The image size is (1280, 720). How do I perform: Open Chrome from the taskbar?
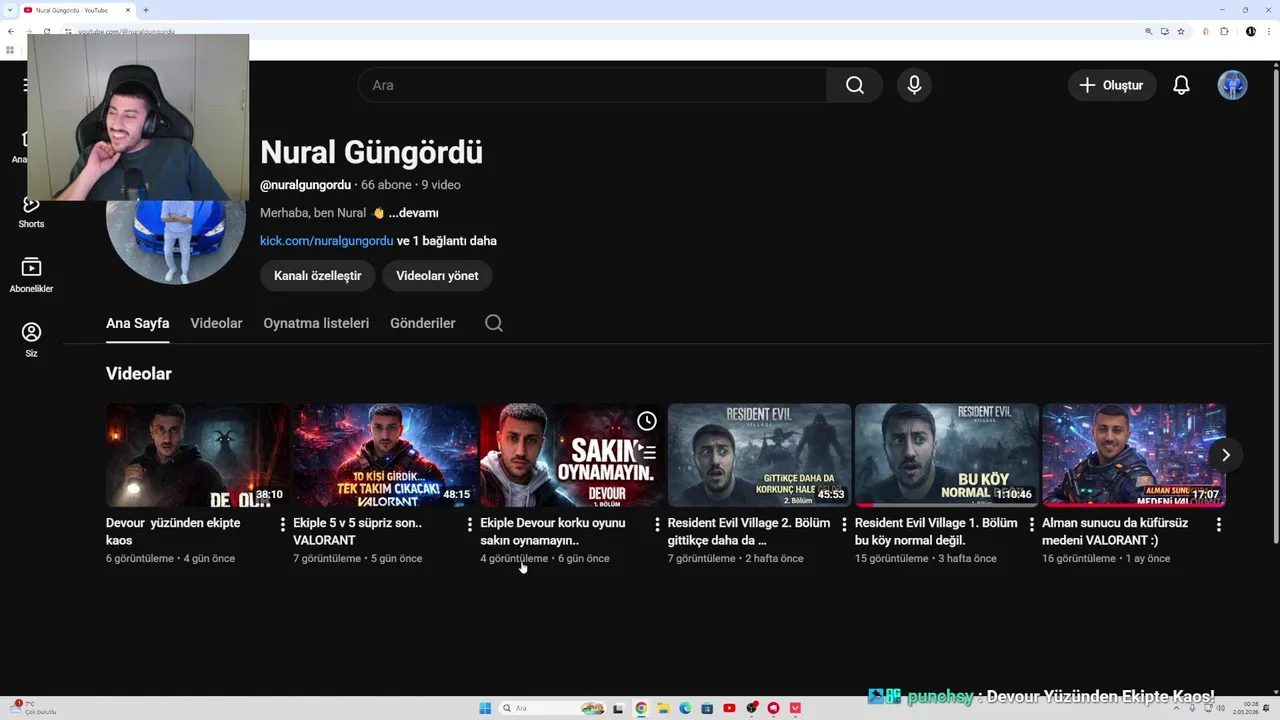pyautogui.click(x=641, y=708)
